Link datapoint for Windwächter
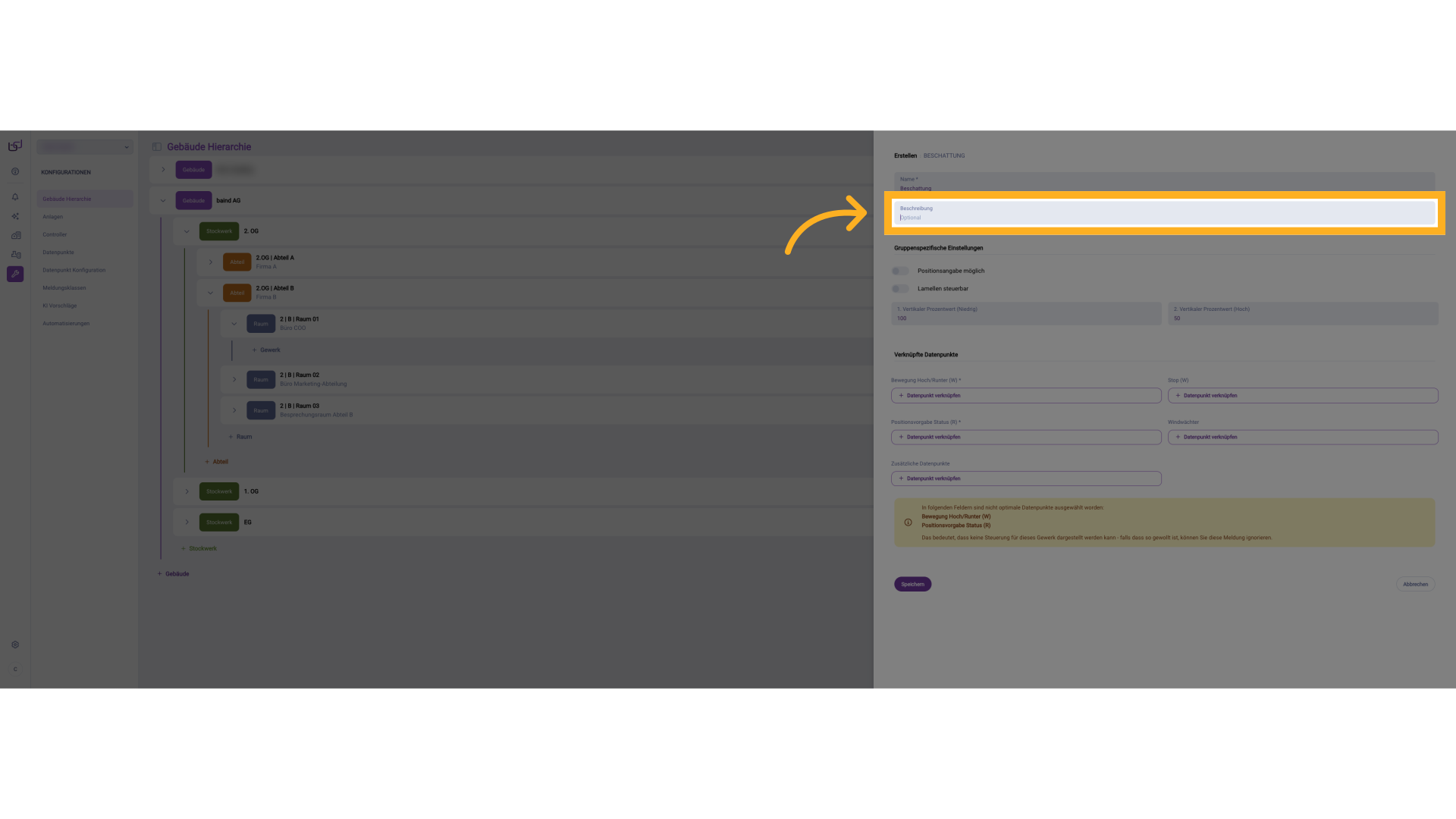The width and height of the screenshot is (1456, 819). pyautogui.click(x=1302, y=438)
